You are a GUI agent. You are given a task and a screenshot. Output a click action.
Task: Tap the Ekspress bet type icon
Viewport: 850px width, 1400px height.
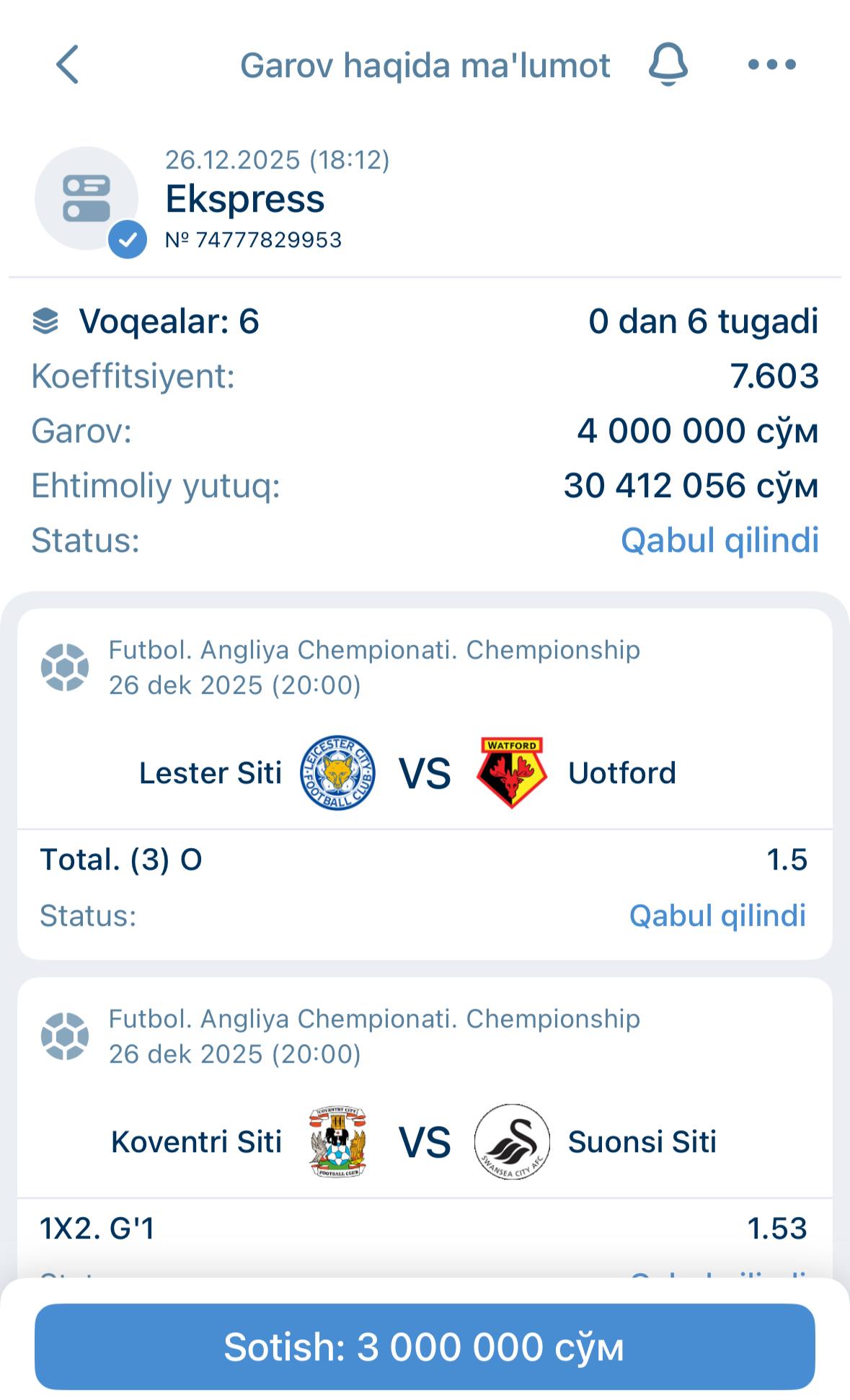pyautogui.click(x=87, y=199)
